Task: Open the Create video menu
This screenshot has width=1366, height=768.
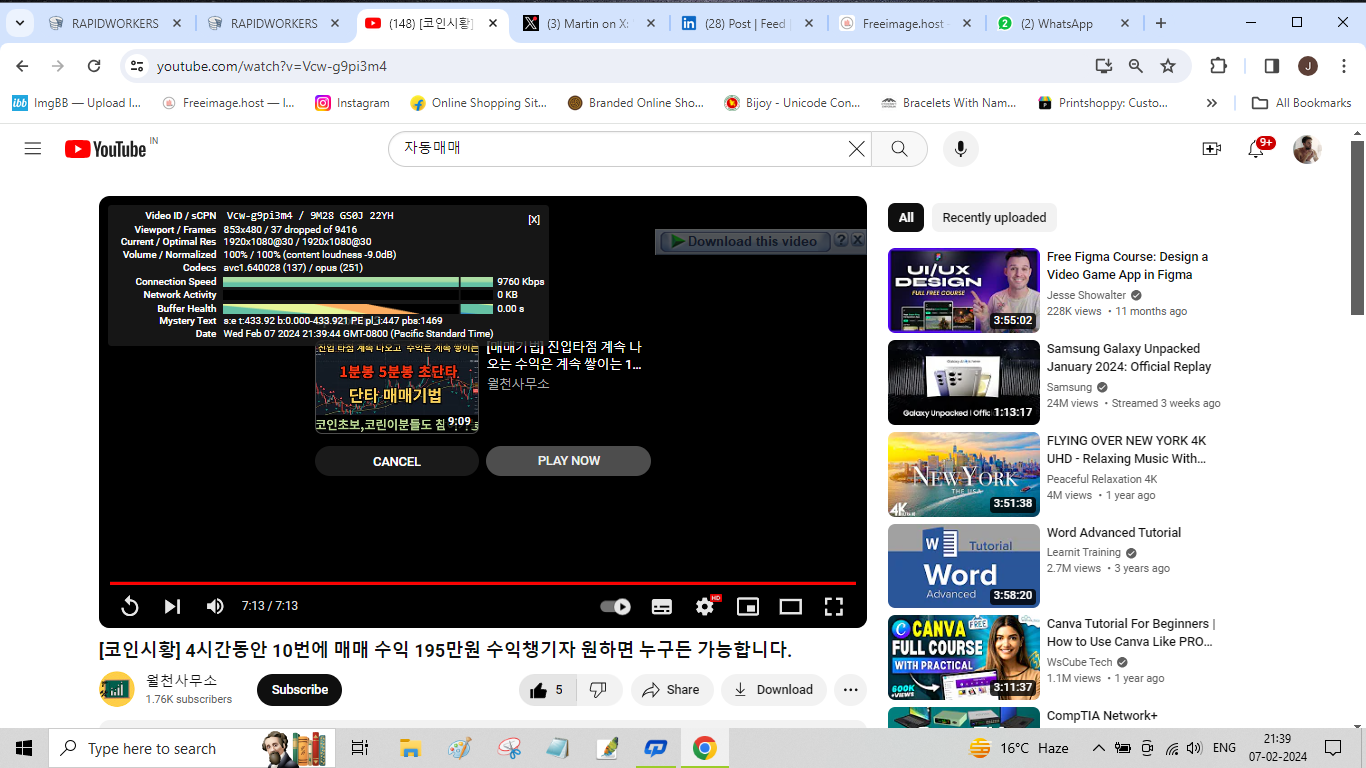Action: [x=1211, y=149]
